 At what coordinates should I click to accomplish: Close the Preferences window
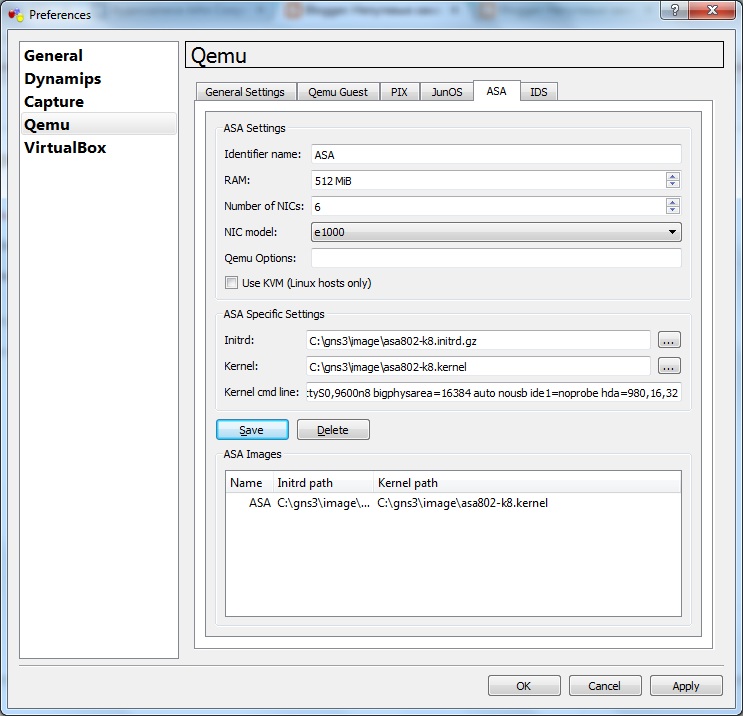[712, 10]
